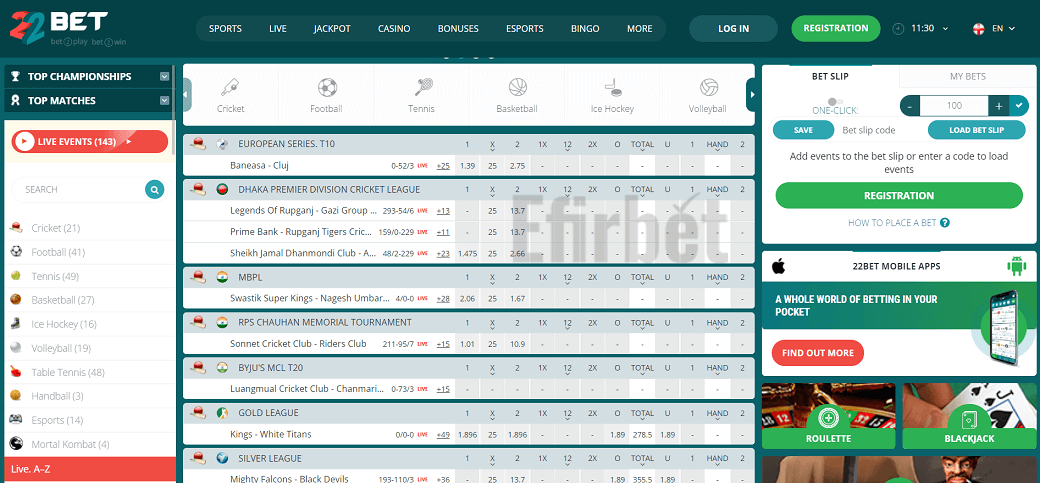The image size is (1040, 483).
Task: Toggle the One-Click betting switch
Action: tap(835, 102)
